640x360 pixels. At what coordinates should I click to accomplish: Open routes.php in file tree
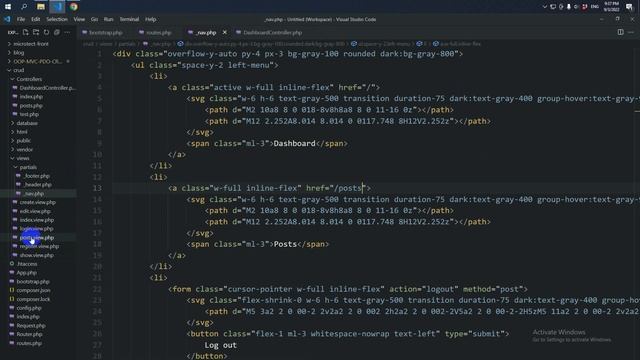pos(29,343)
